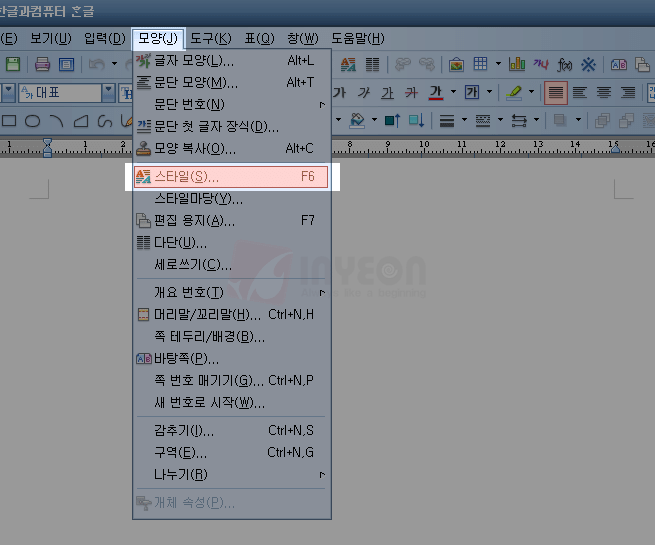Click the right indent marker on ruler
The width and height of the screenshot is (655, 545).
(615, 148)
